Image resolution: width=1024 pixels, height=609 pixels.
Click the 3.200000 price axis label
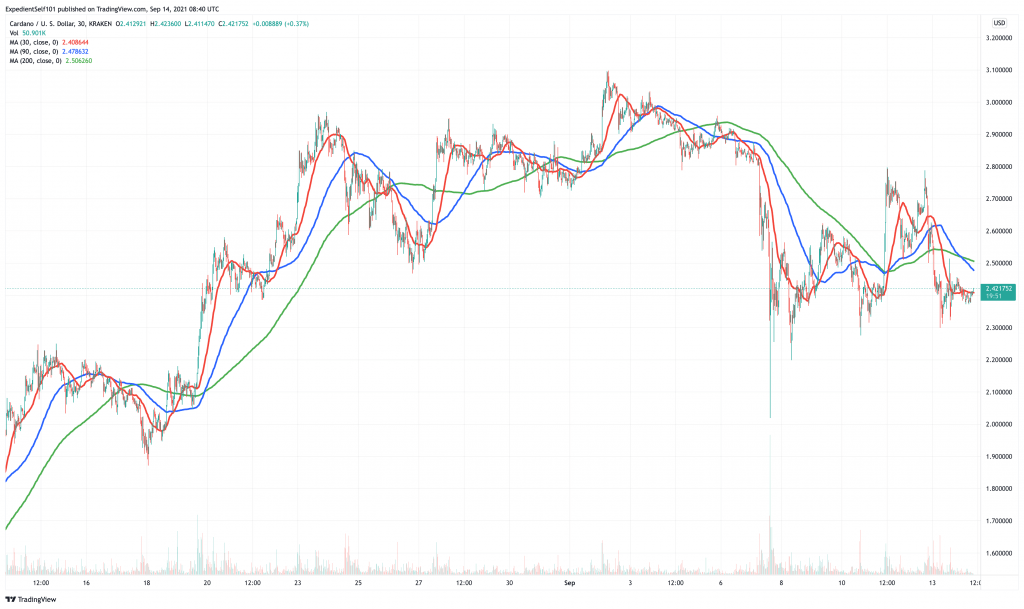(999, 38)
